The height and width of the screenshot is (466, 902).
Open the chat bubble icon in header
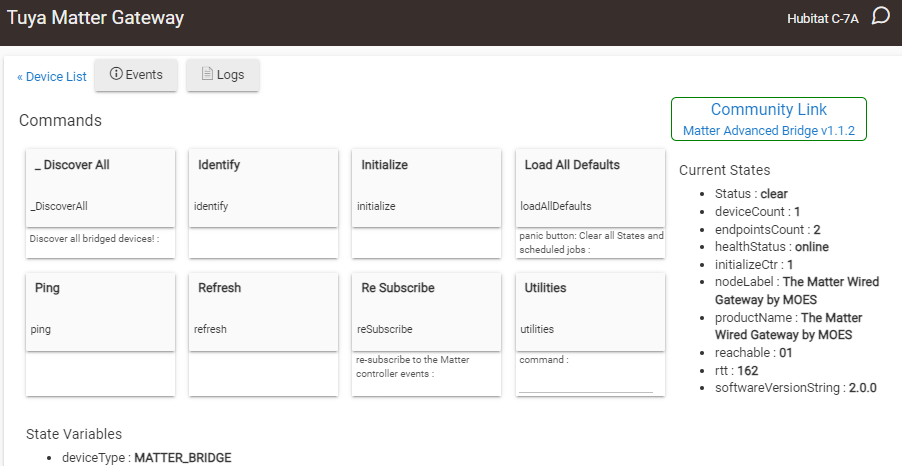[880, 16]
